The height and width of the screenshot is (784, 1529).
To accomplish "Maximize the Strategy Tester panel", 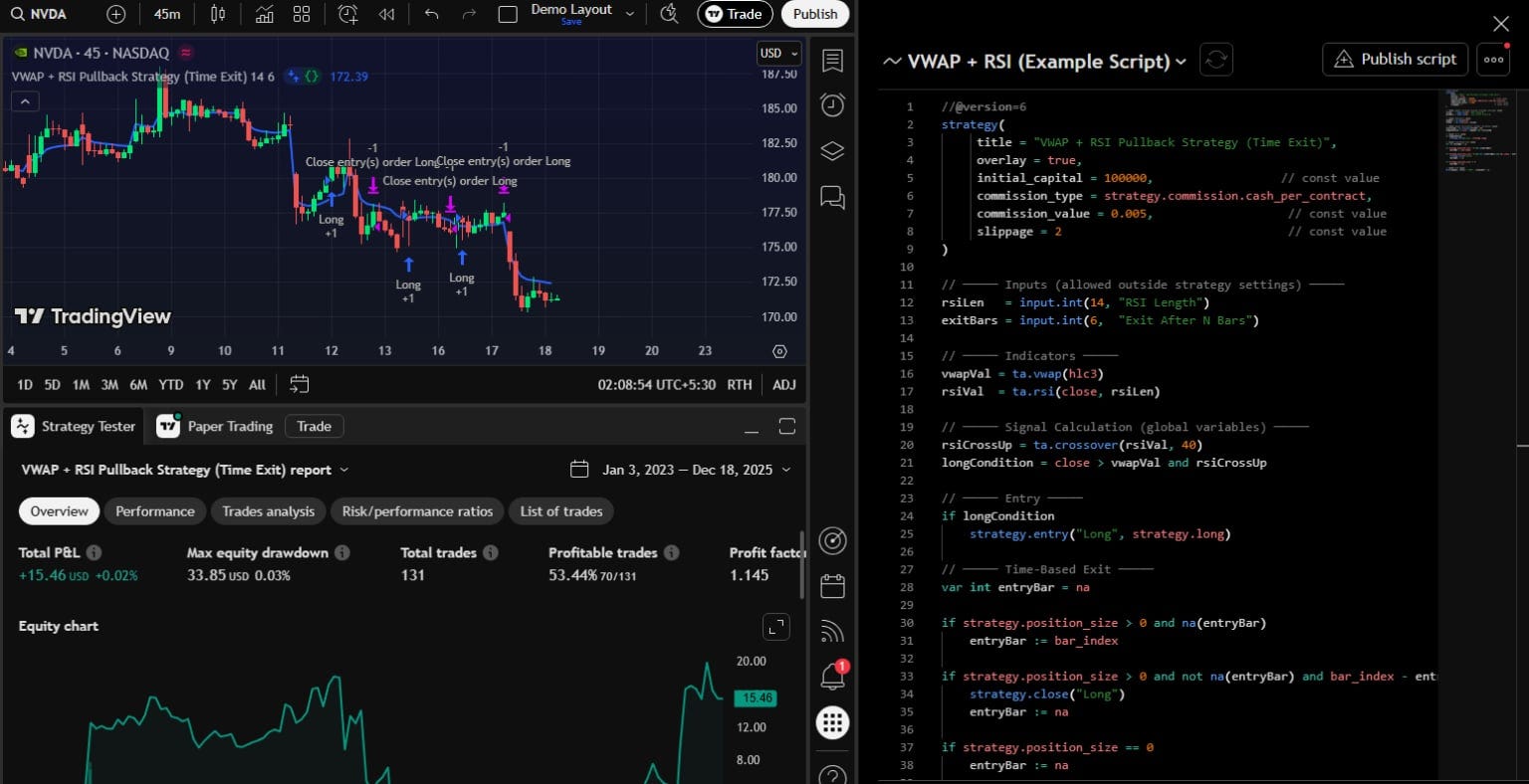I will pos(786,427).
